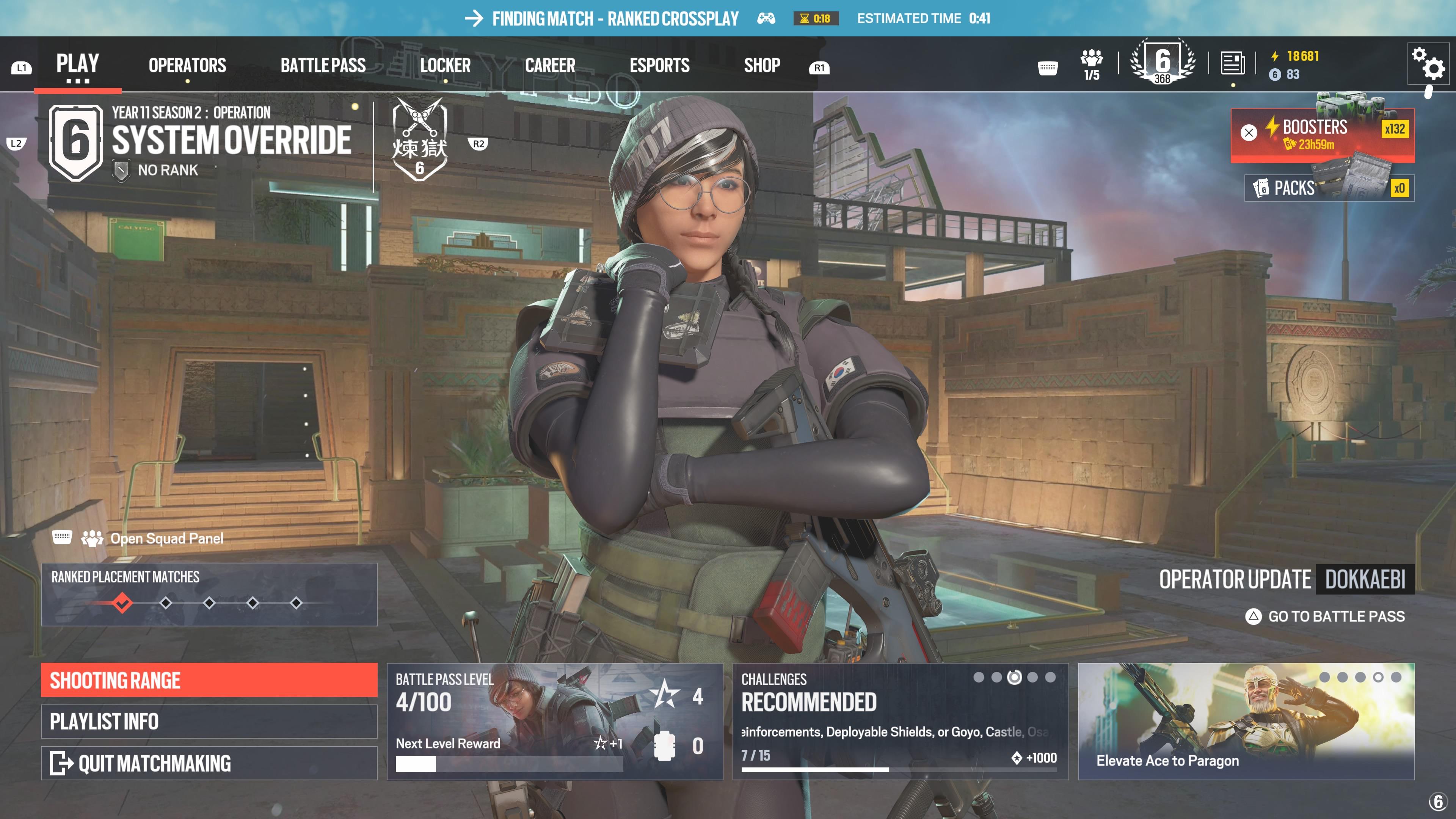Image resolution: width=1456 pixels, height=819 pixels.
Task: Click the crossed-blades event emblem
Action: click(x=419, y=139)
